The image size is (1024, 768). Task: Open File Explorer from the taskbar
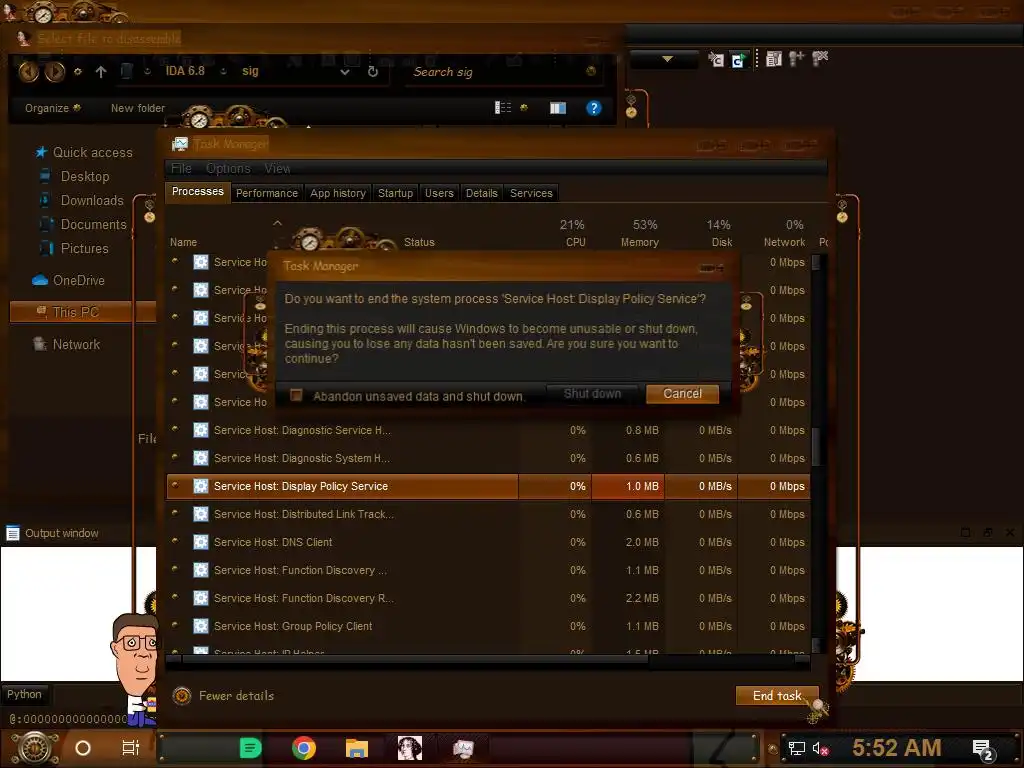(x=357, y=748)
